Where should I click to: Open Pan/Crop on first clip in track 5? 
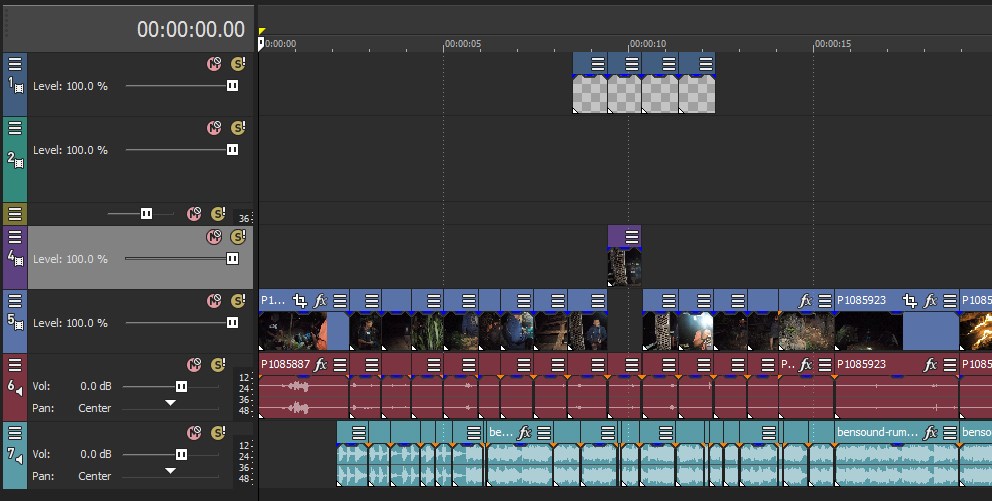click(x=300, y=300)
